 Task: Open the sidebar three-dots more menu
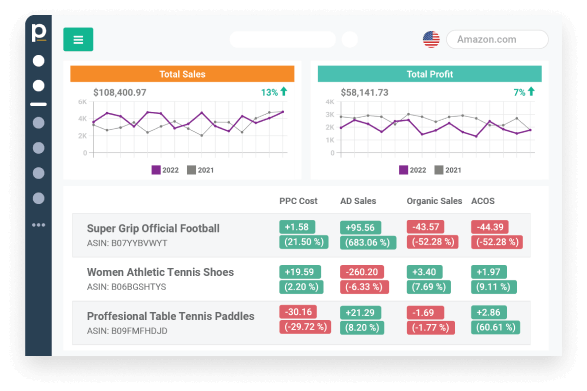click(39, 225)
